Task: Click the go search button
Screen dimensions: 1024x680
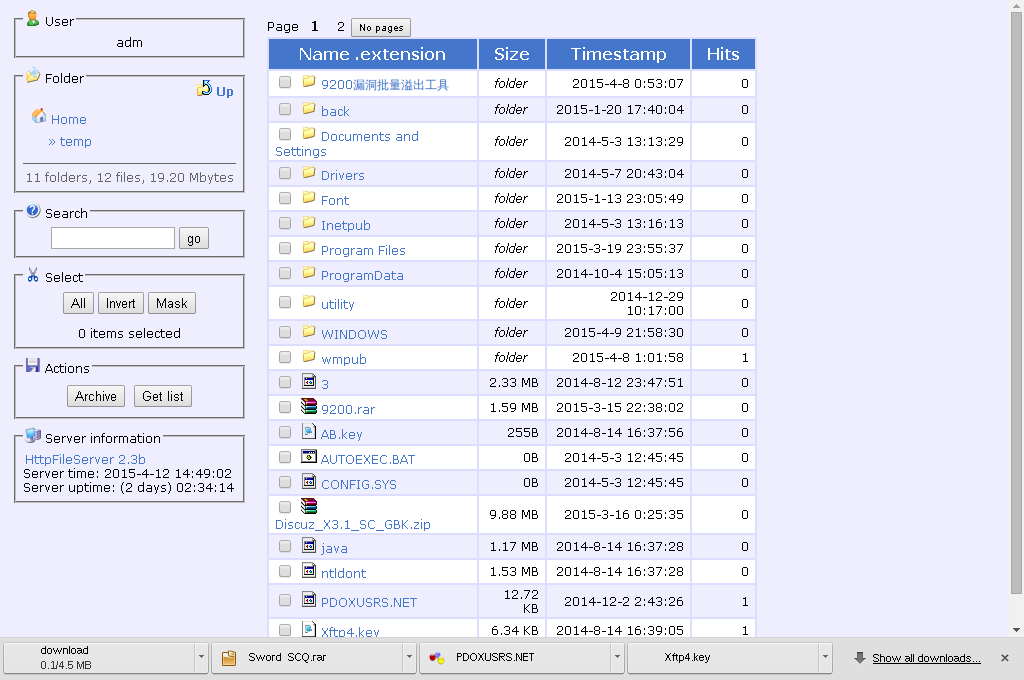Action: 194,238
